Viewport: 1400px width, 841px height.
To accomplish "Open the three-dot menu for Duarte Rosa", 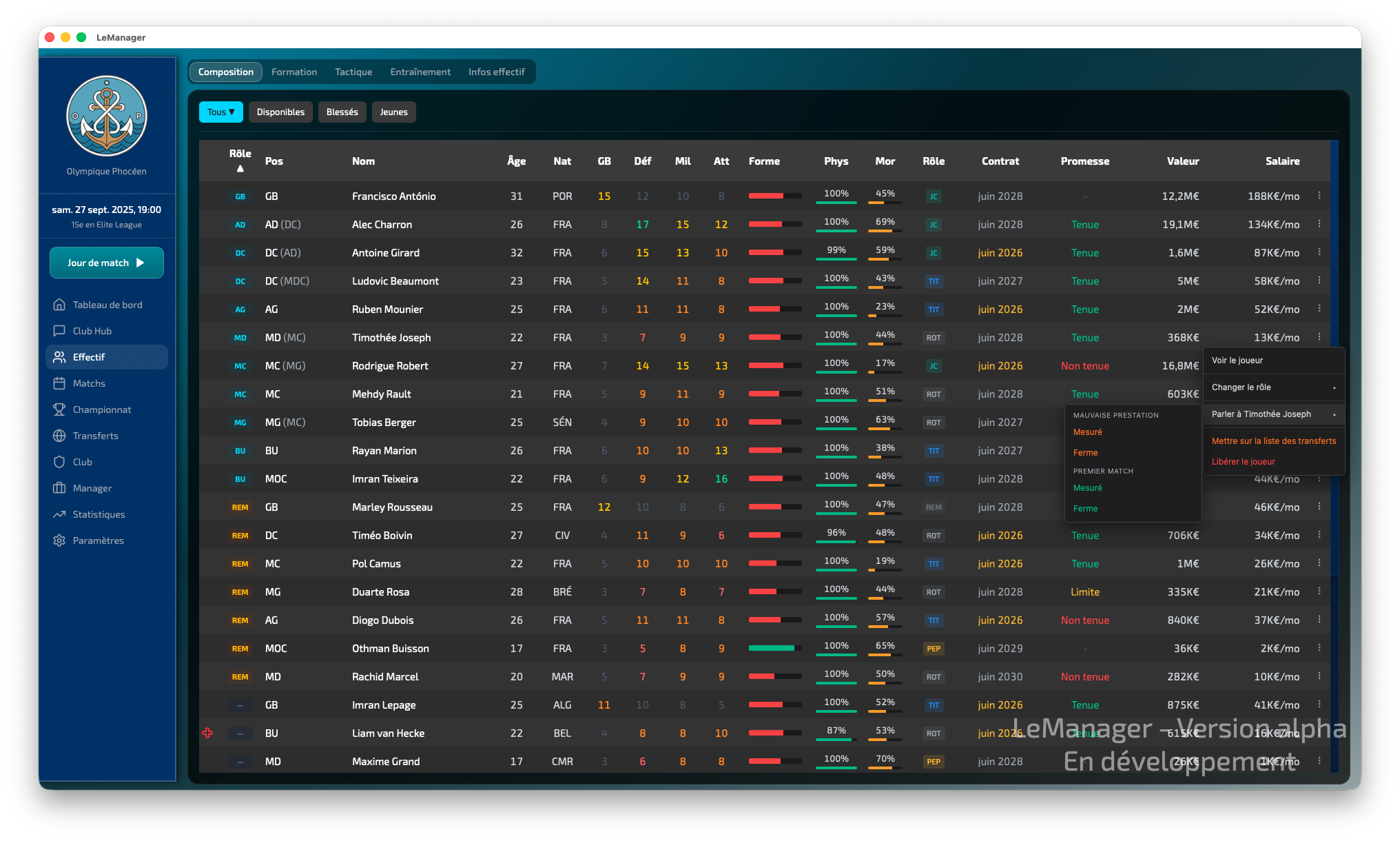I will coord(1319,591).
